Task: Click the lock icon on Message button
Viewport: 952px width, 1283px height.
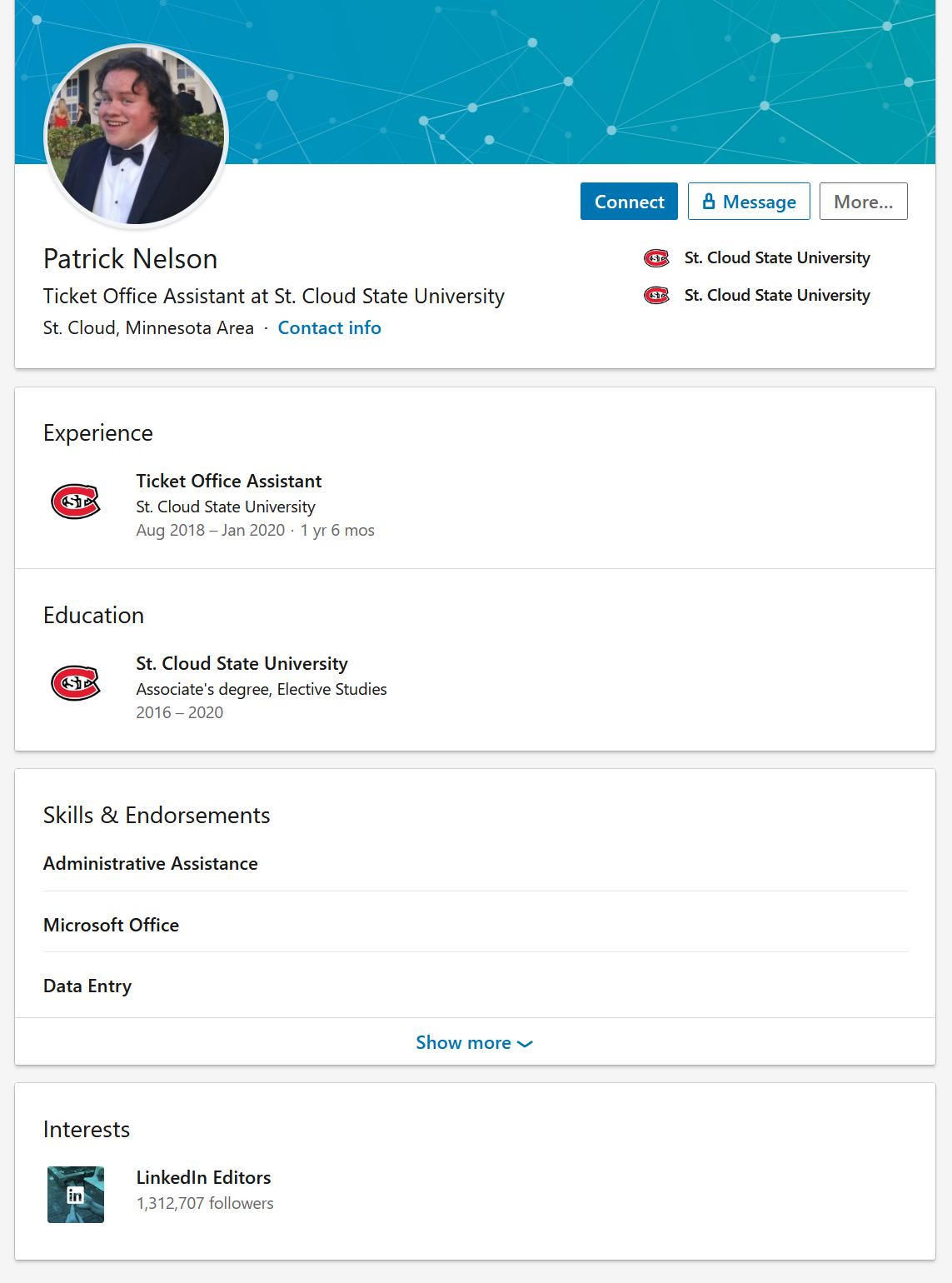Action: click(709, 201)
